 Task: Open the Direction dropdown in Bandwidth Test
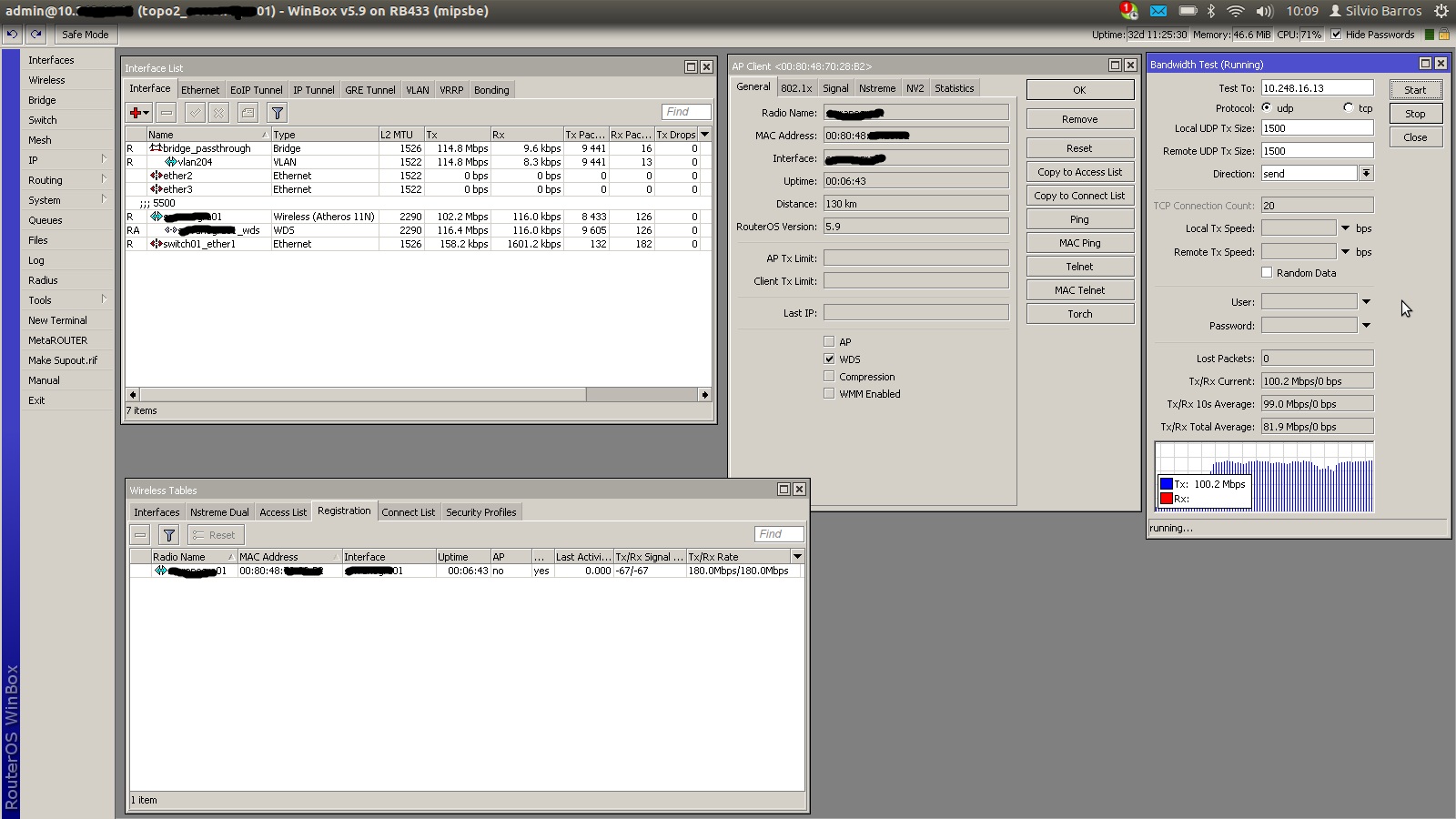[1366, 173]
